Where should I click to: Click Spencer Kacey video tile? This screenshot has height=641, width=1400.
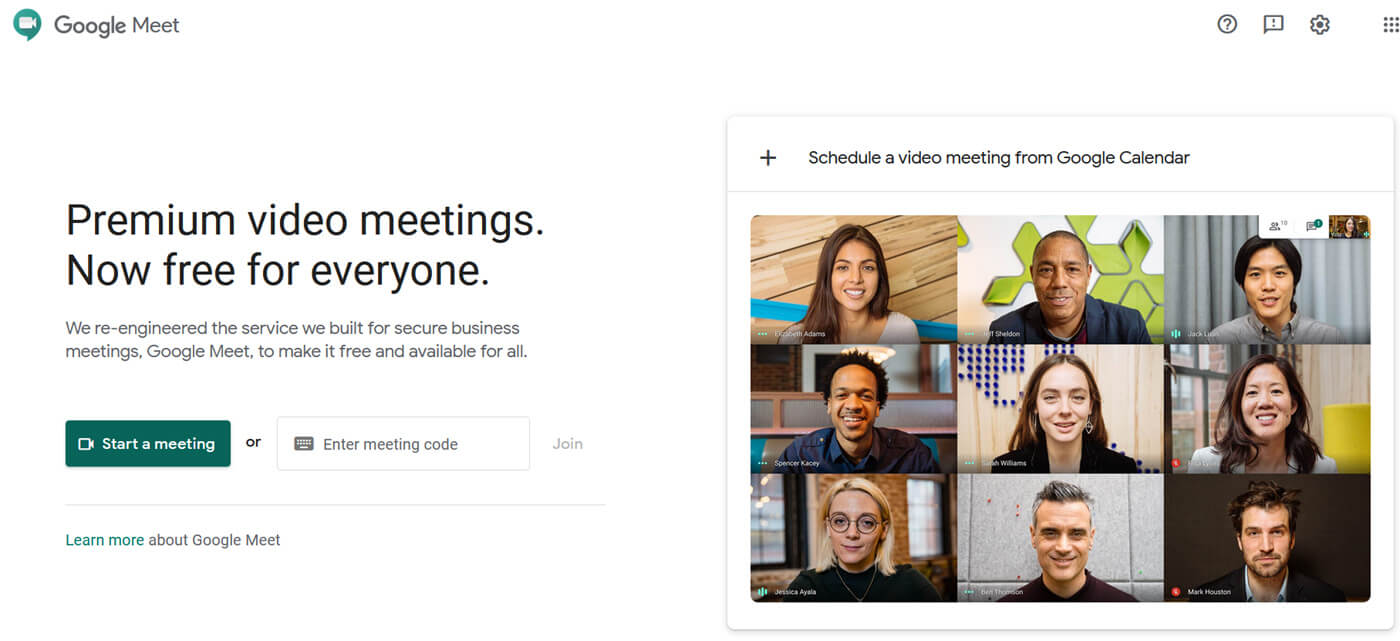(854, 408)
